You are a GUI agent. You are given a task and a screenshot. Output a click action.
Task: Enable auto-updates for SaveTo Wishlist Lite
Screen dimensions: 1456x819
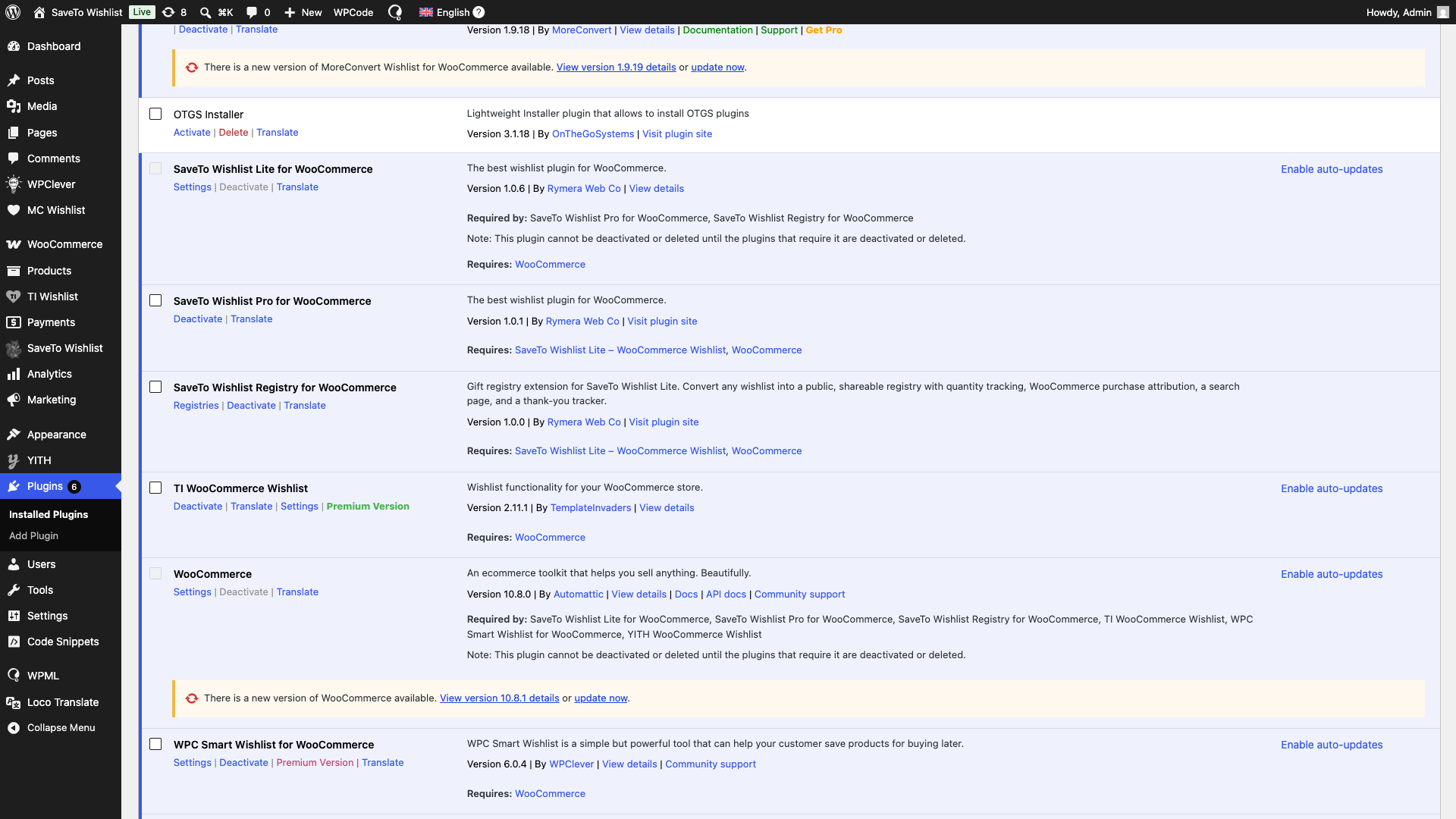[1332, 169]
